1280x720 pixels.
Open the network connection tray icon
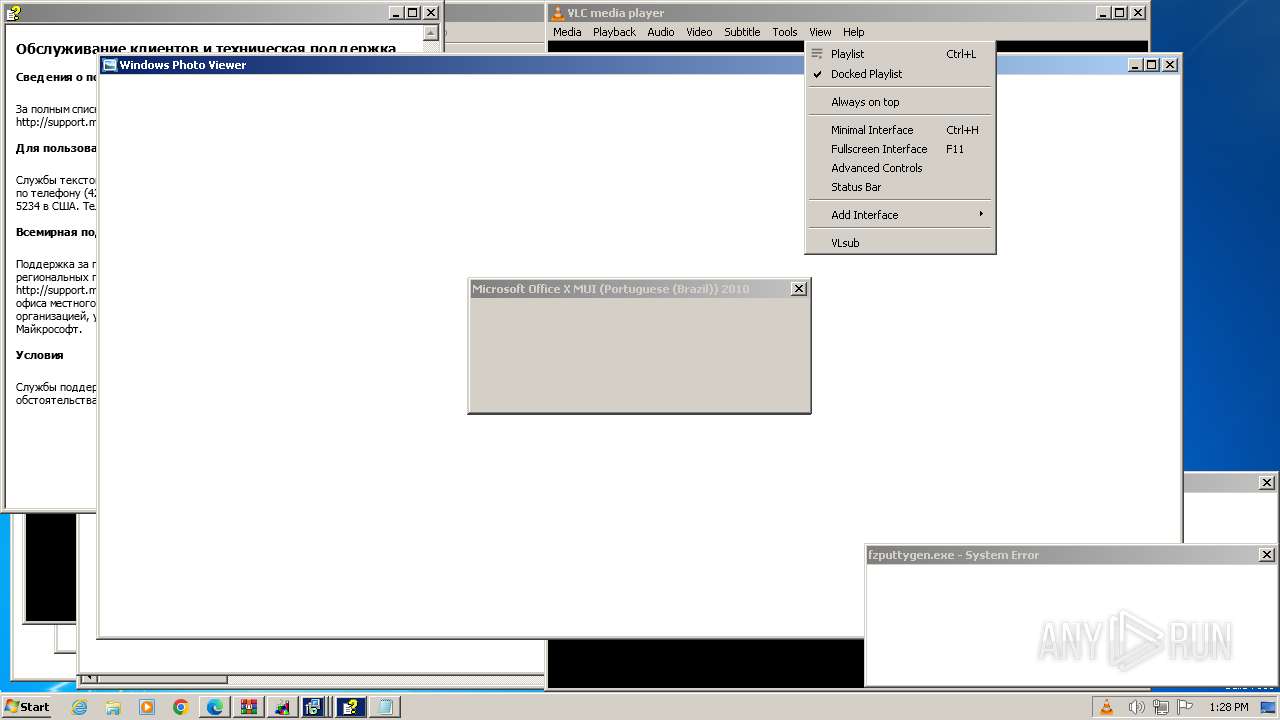click(x=1161, y=707)
